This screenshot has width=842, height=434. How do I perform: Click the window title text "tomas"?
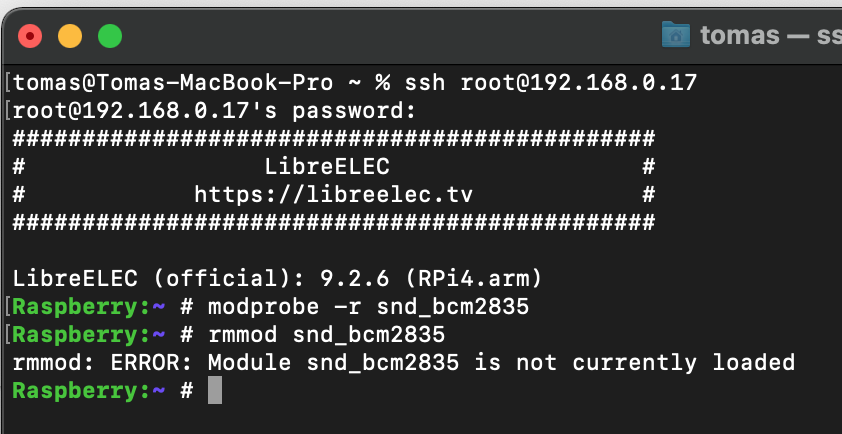[x=741, y=36]
